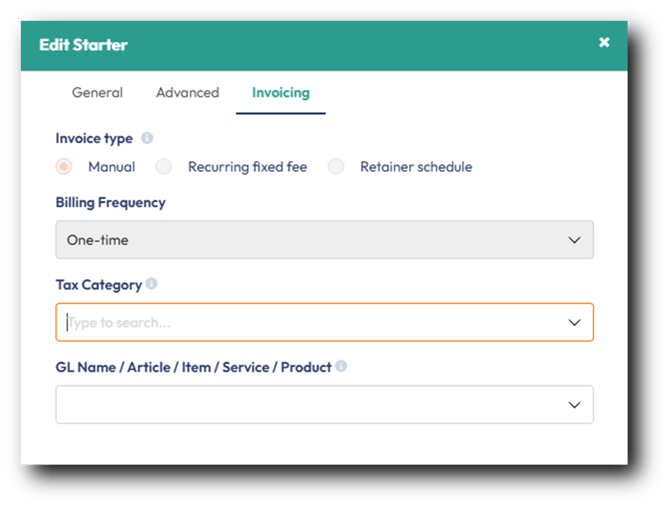Click the "Manual" option label text
670x507 pixels.
[111, 167]
